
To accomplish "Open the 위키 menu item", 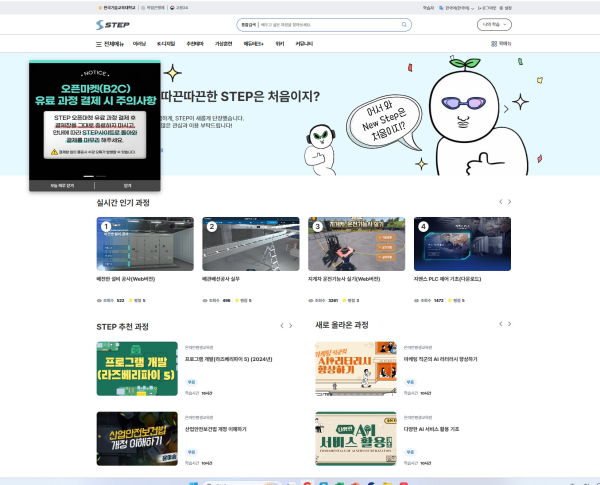I will 280,44.
